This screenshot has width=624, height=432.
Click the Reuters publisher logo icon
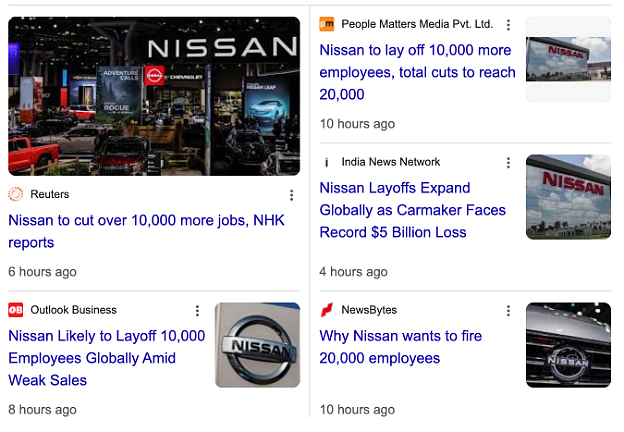16,194
